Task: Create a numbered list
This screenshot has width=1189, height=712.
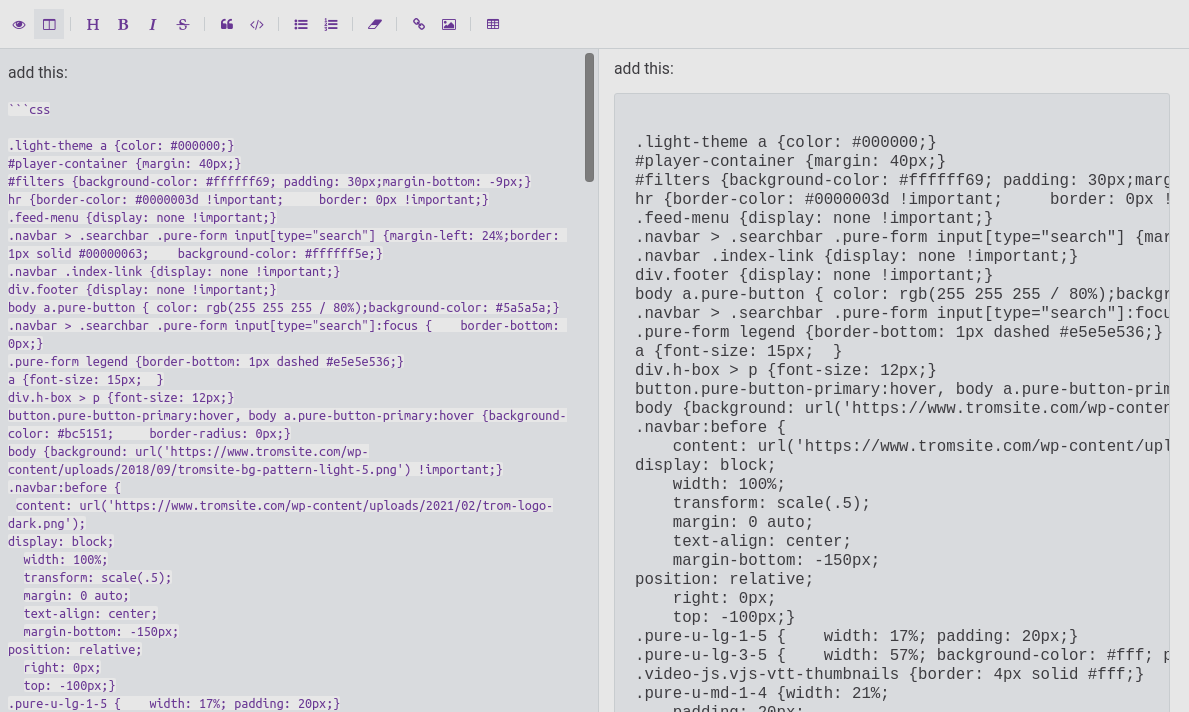Action: pos(331,24)
